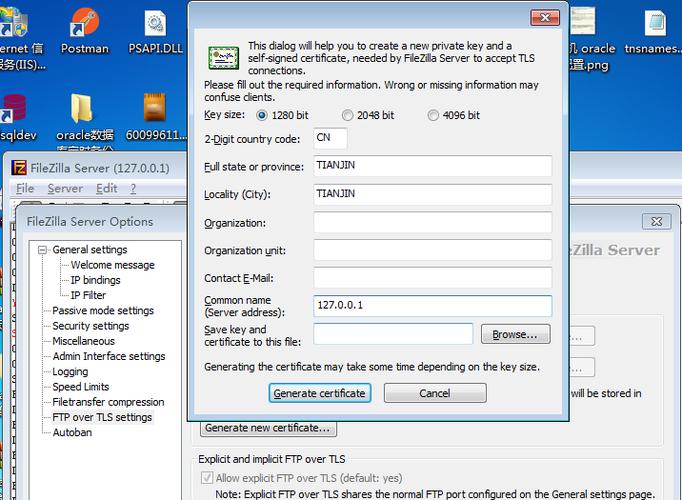The height and width of the screenshot is (500, 682).
Task: Select Passive mode settings tree item
Action: coord(103,311)
